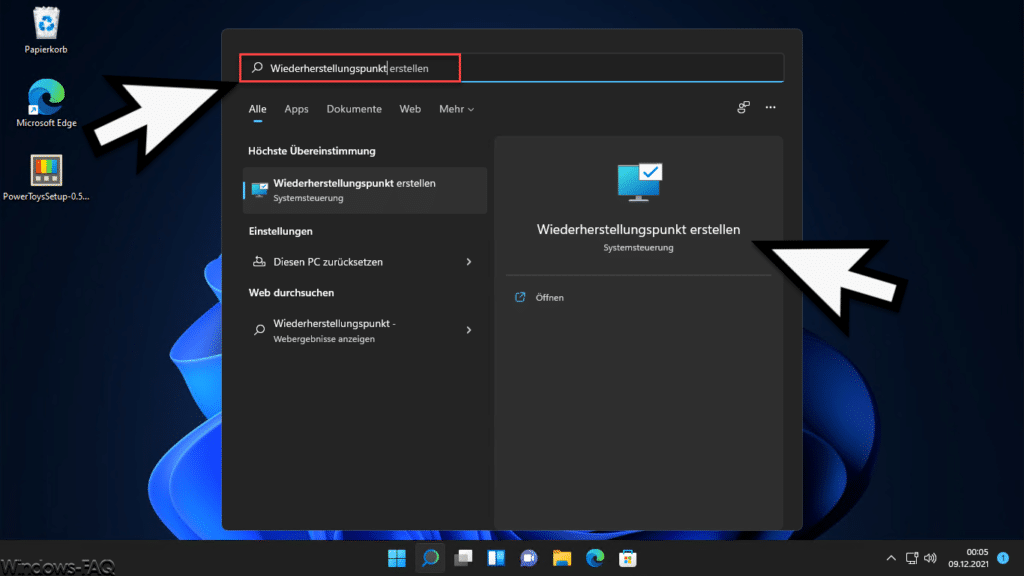The image size is (1024, 576).
Task: Switch to the Dokumente search tab
Action: 354,109
